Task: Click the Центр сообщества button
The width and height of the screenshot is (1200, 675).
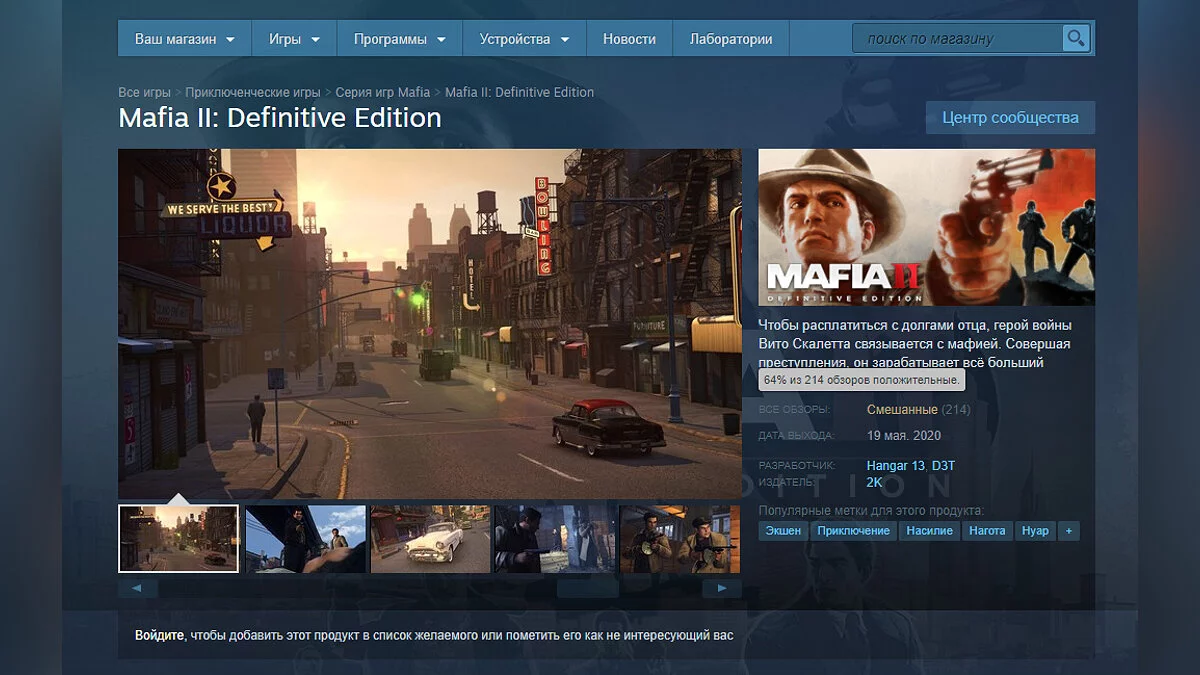Action: [x=1010, y=117]
